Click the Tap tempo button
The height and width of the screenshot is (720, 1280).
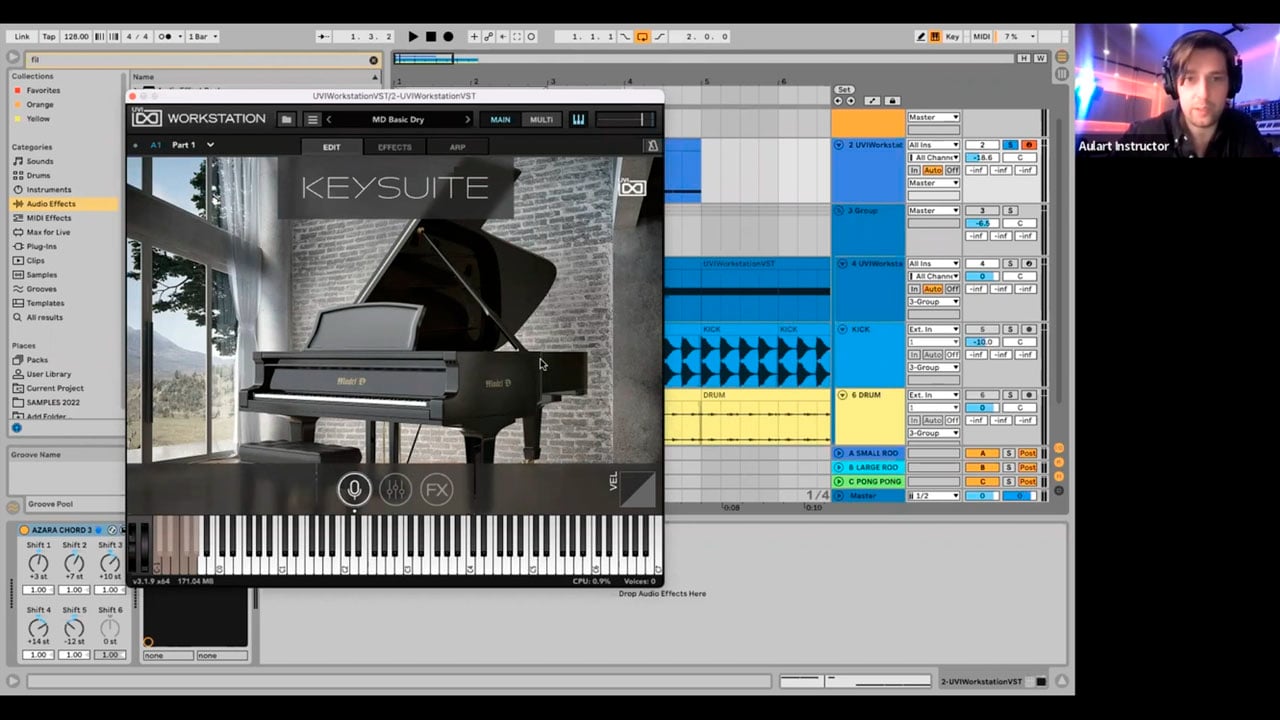[x=49, y=36]
